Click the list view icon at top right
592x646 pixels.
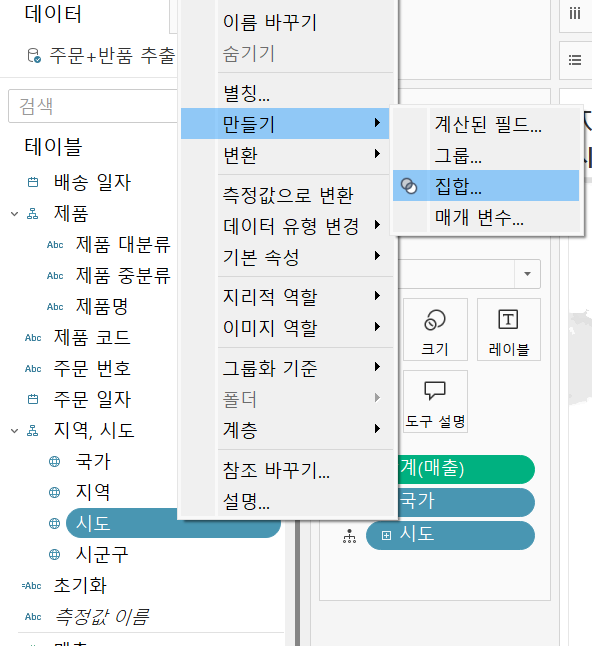(575, 60)
